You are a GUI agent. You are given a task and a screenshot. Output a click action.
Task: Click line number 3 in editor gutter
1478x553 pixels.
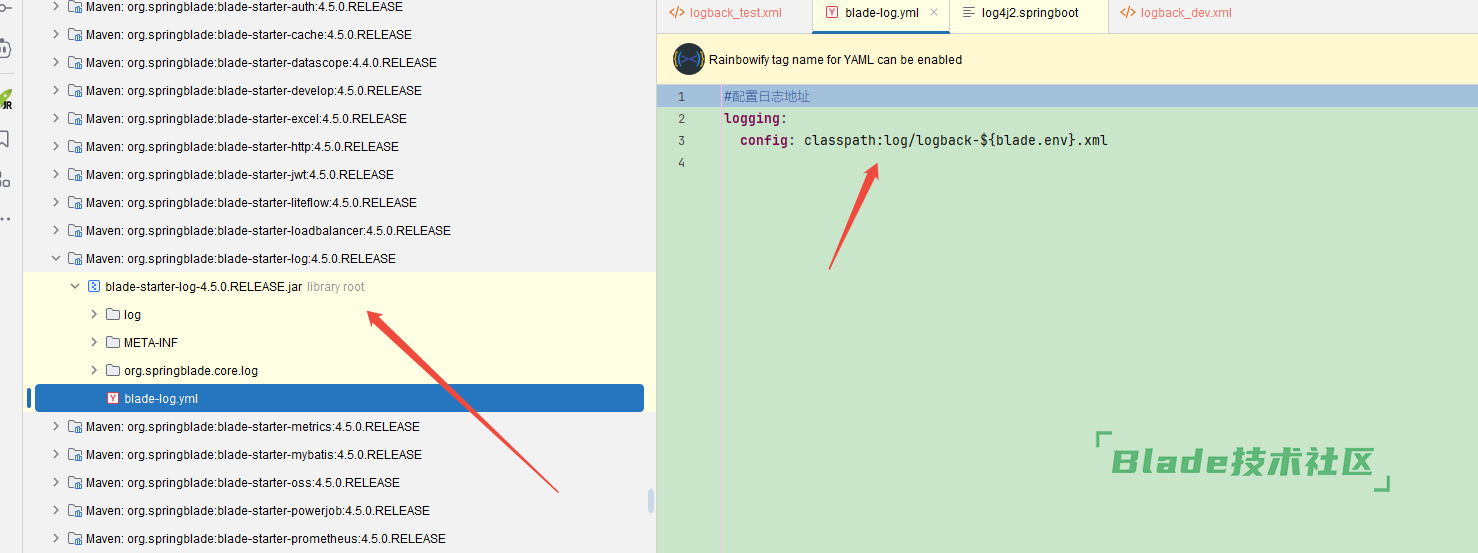(681, 140)
